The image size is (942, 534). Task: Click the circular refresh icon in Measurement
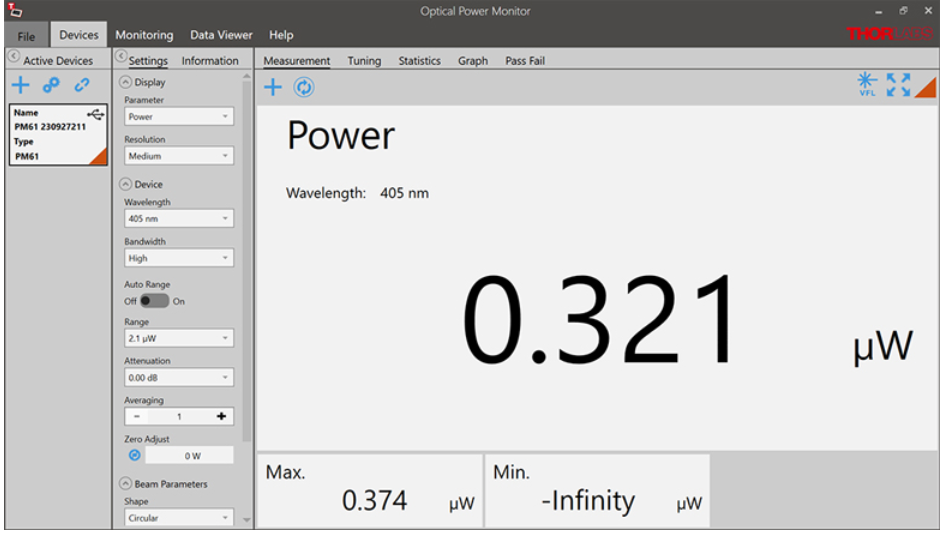click(304, 88)
